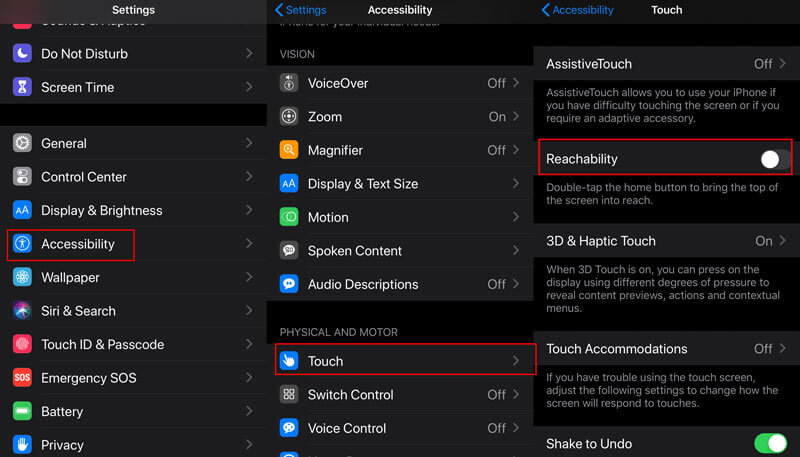Open the Display & Text Size entry
The image size is (800, 457).
tap(400, 184)
